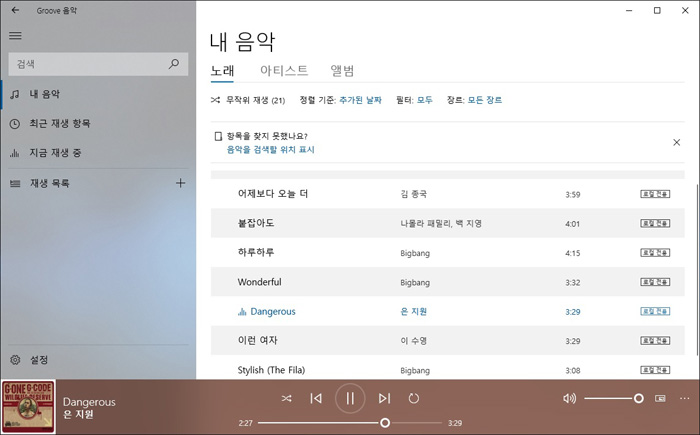Click local-only badge on 붙잡아도 row

[x=655, y=223]
